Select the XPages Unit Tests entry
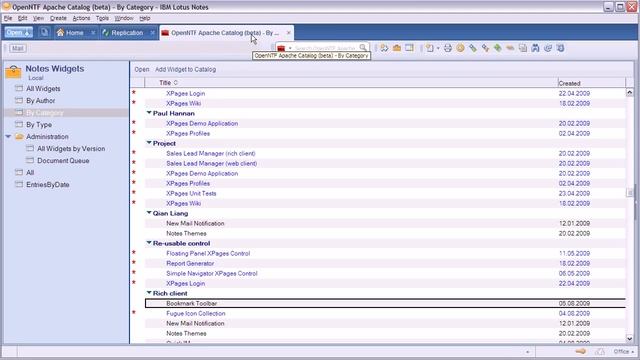 [385, 193]
